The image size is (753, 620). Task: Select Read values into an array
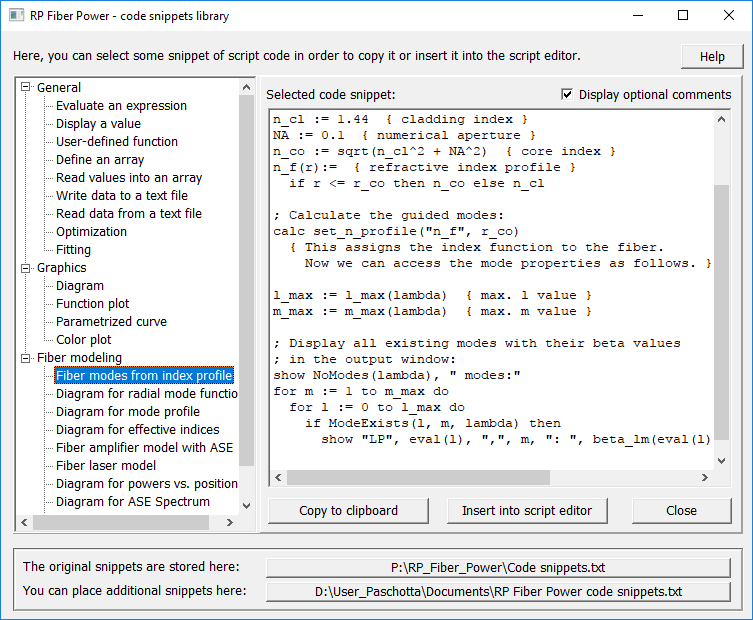pos(129,178)
